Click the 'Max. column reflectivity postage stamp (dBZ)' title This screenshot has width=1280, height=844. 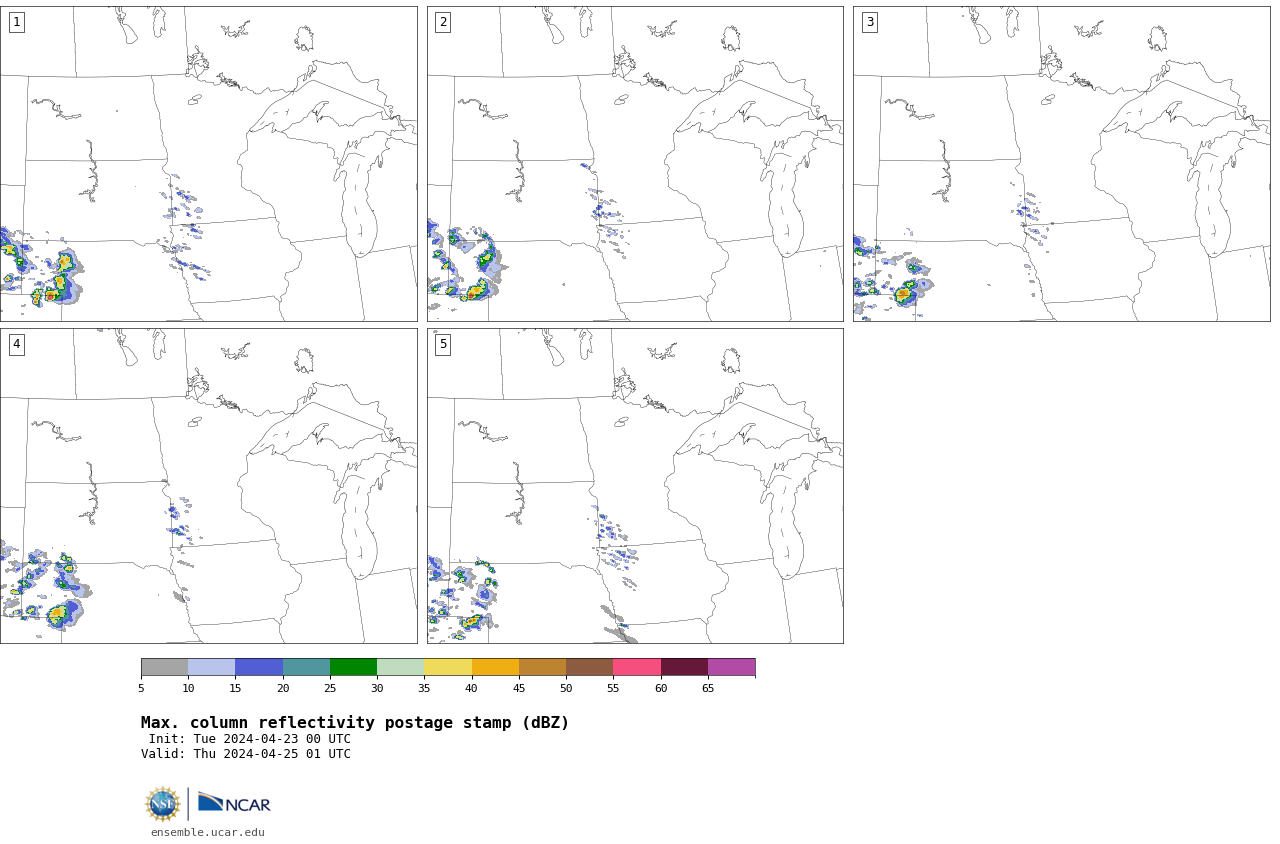click(x=355, y=723)
